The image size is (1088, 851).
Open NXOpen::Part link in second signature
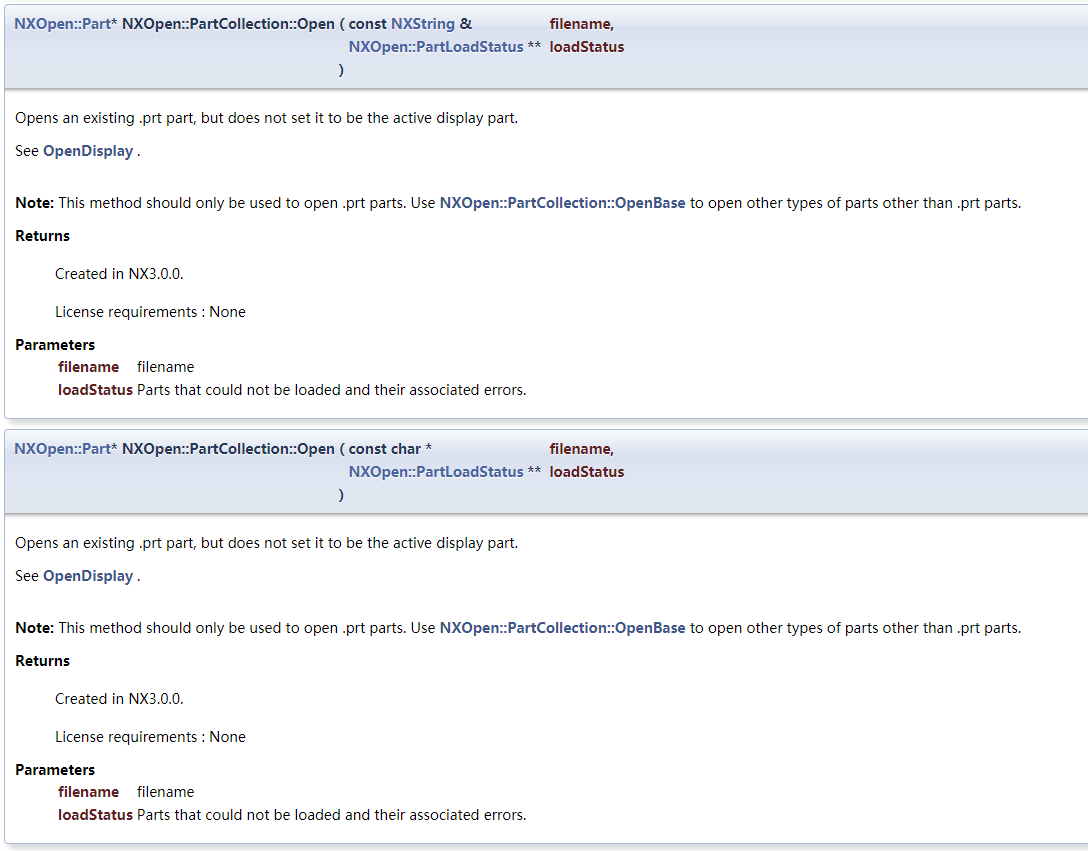[x=62, y=448]
